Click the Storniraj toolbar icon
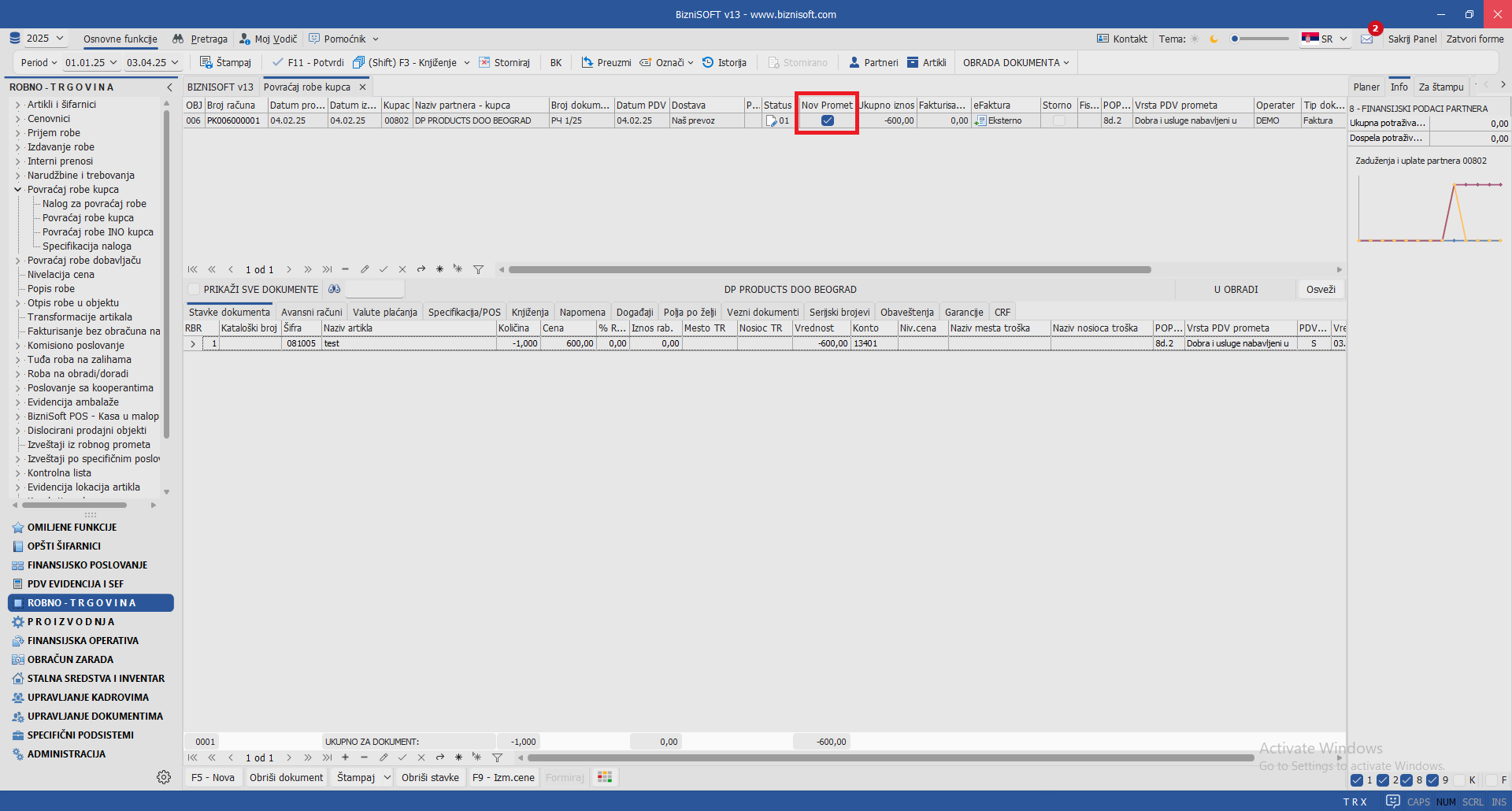The height and width of the screenshot is (811, 1512). (484, 62)
